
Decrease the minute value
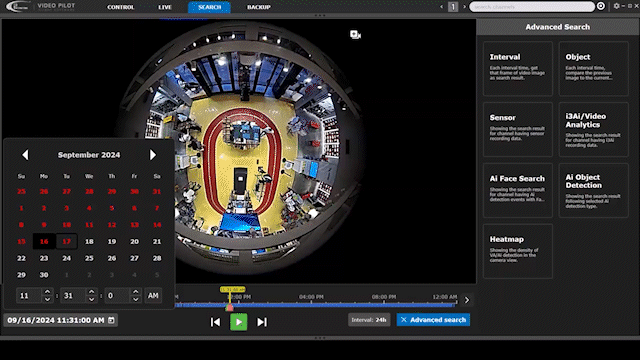pos(91,299)
